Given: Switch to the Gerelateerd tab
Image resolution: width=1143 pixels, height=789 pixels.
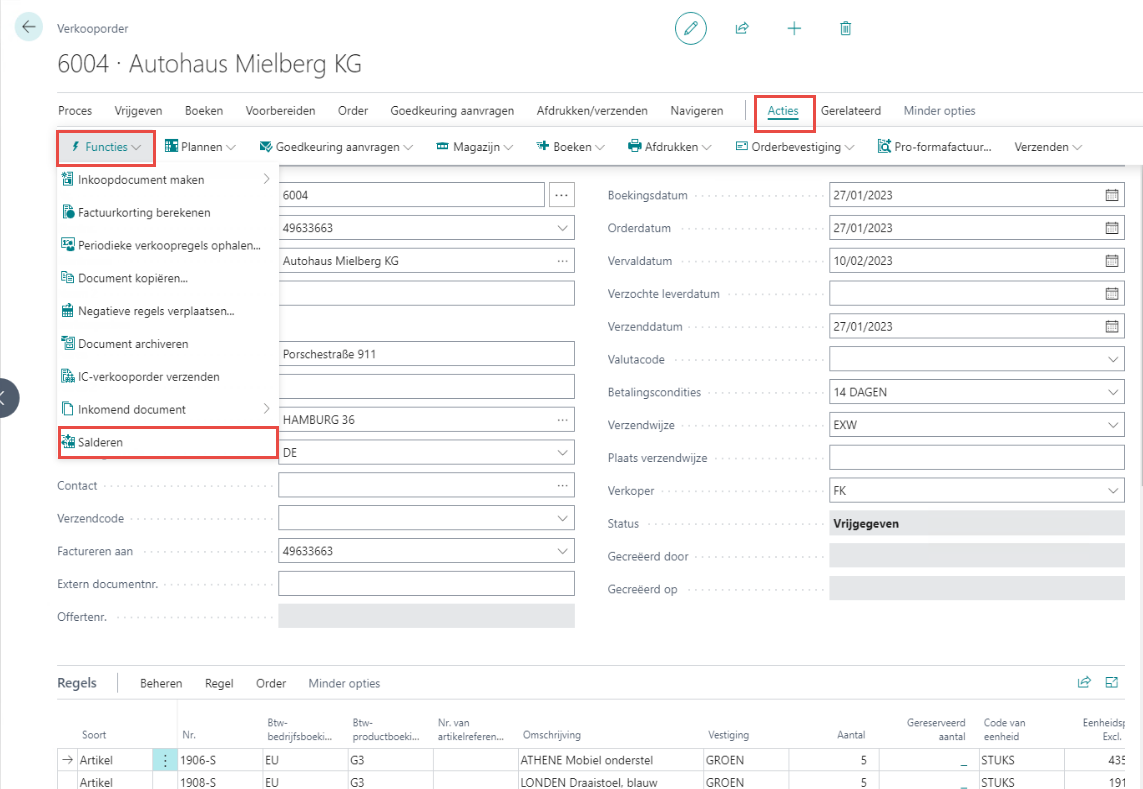Looking at the screenshot, I should pos(848,111).
